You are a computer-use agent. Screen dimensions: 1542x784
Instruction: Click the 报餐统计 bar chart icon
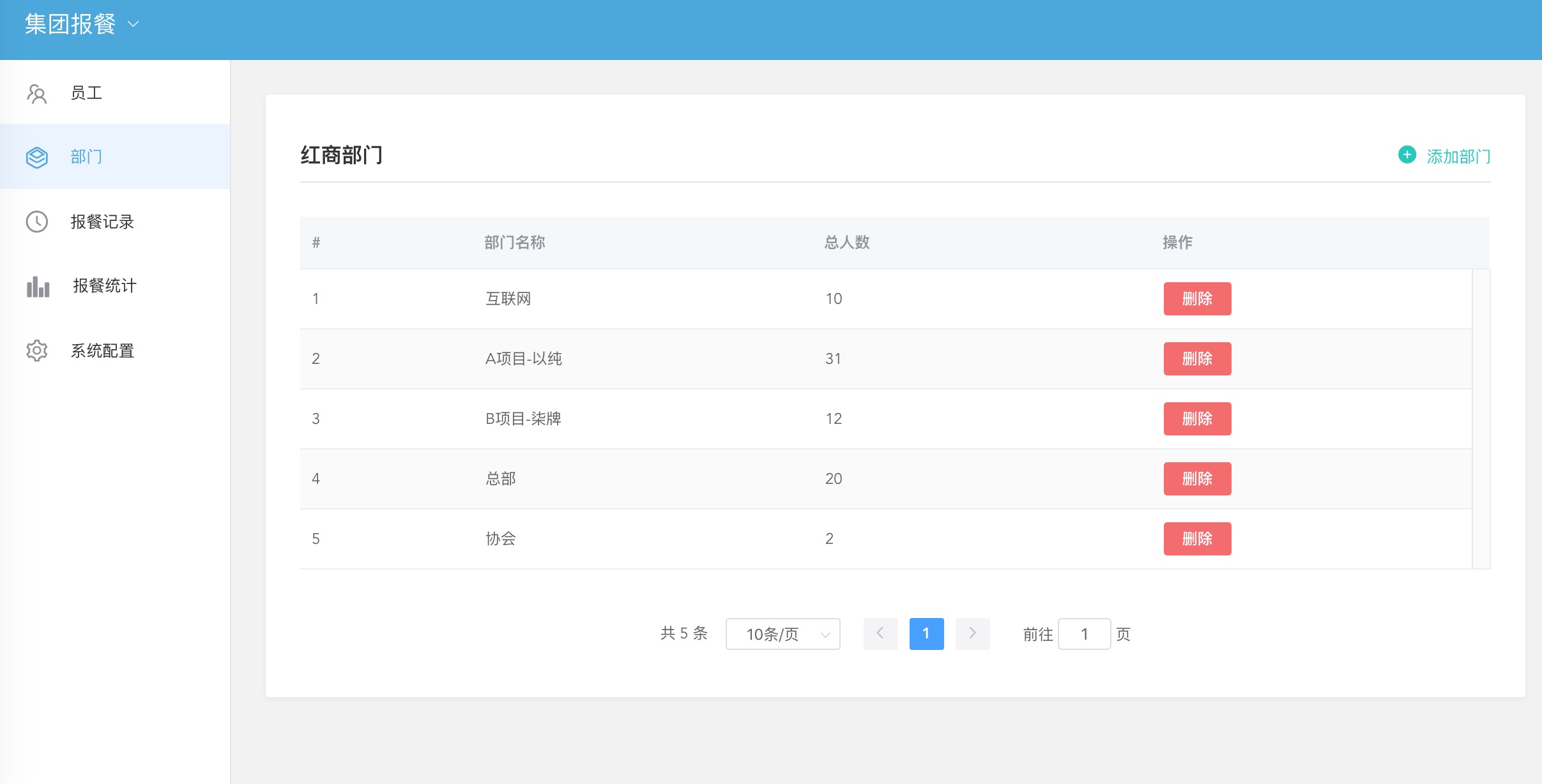click(36, 286)
